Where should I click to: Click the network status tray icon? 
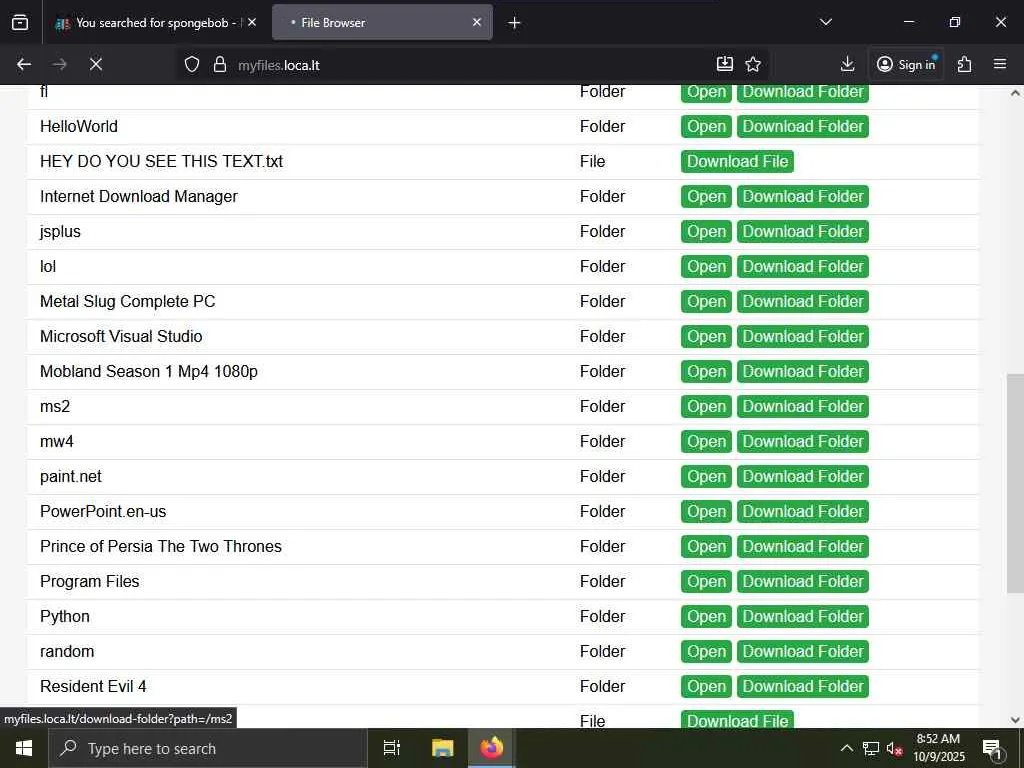(871, 748)
